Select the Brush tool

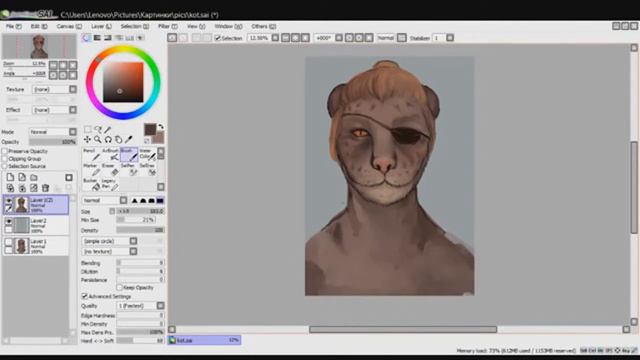click(129, 155)
